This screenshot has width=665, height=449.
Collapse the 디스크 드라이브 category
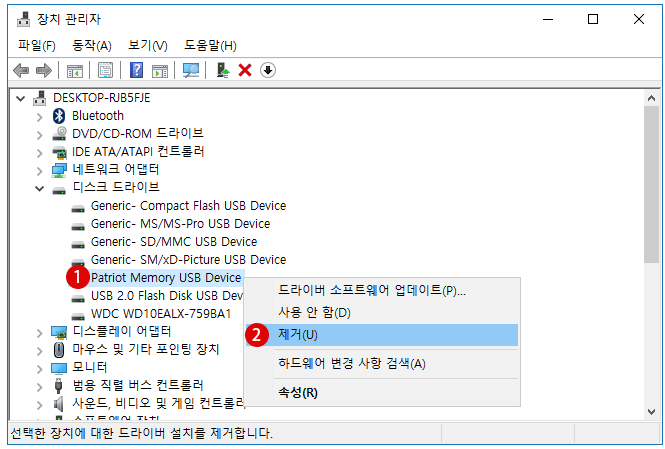click(39, 188)
